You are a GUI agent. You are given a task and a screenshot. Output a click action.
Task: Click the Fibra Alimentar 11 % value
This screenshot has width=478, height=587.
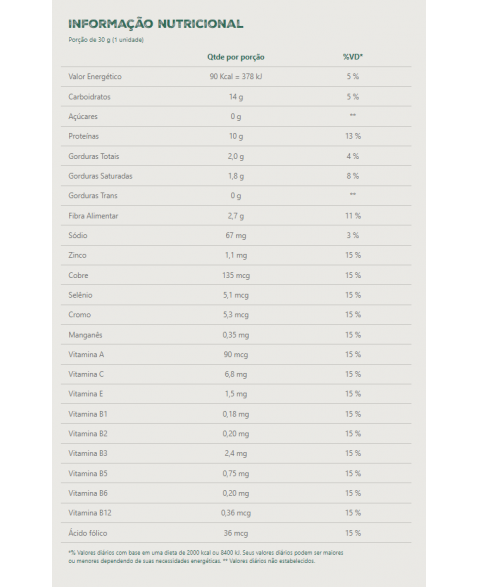click(x=353, y=216)
